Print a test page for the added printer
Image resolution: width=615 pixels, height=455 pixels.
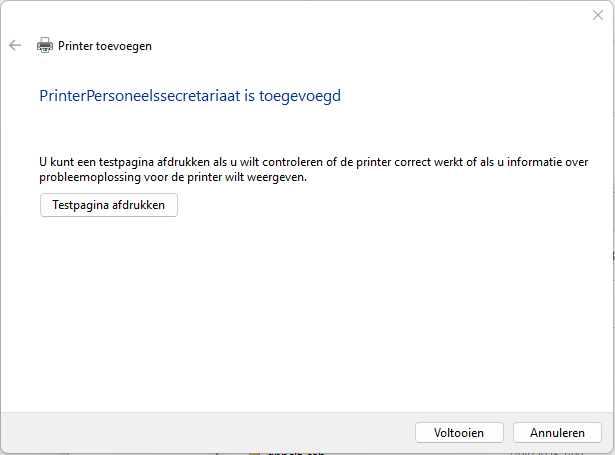pyautogui.click(x=109, y=204)
